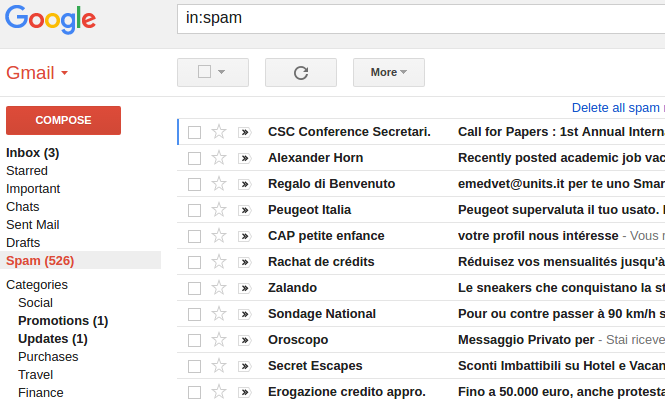
Task: Click importance marker for Sondage National
Action: pos(245,314)
